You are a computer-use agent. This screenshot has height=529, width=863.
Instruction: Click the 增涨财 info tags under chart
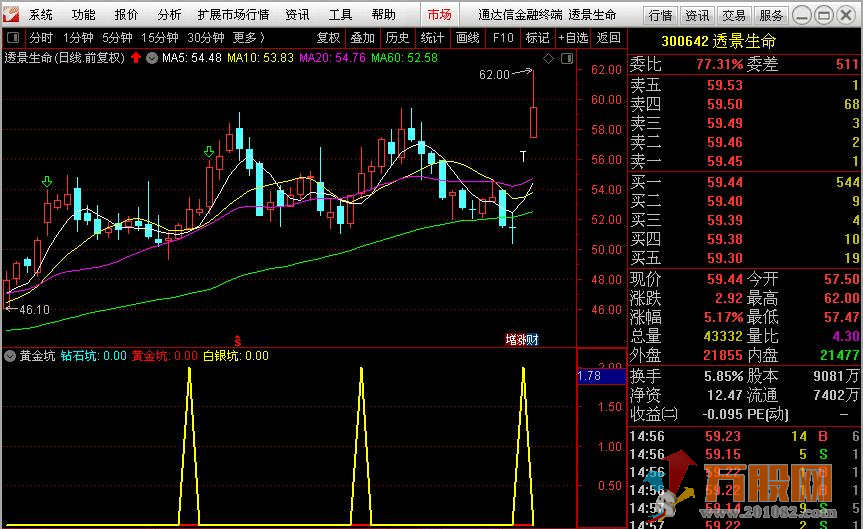pyautogui.click(x=523, y=340)
